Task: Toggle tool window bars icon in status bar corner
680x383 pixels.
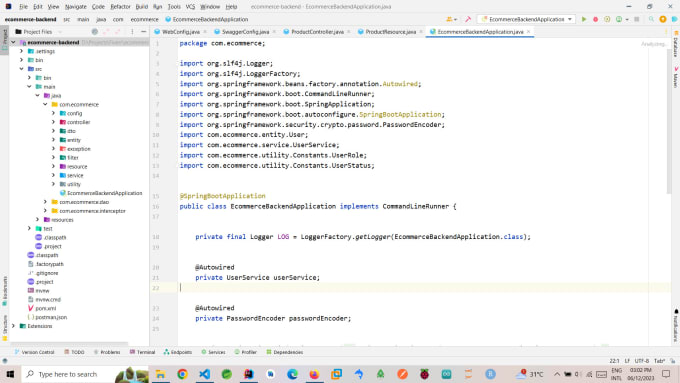Action: click(x=5, y=361)
